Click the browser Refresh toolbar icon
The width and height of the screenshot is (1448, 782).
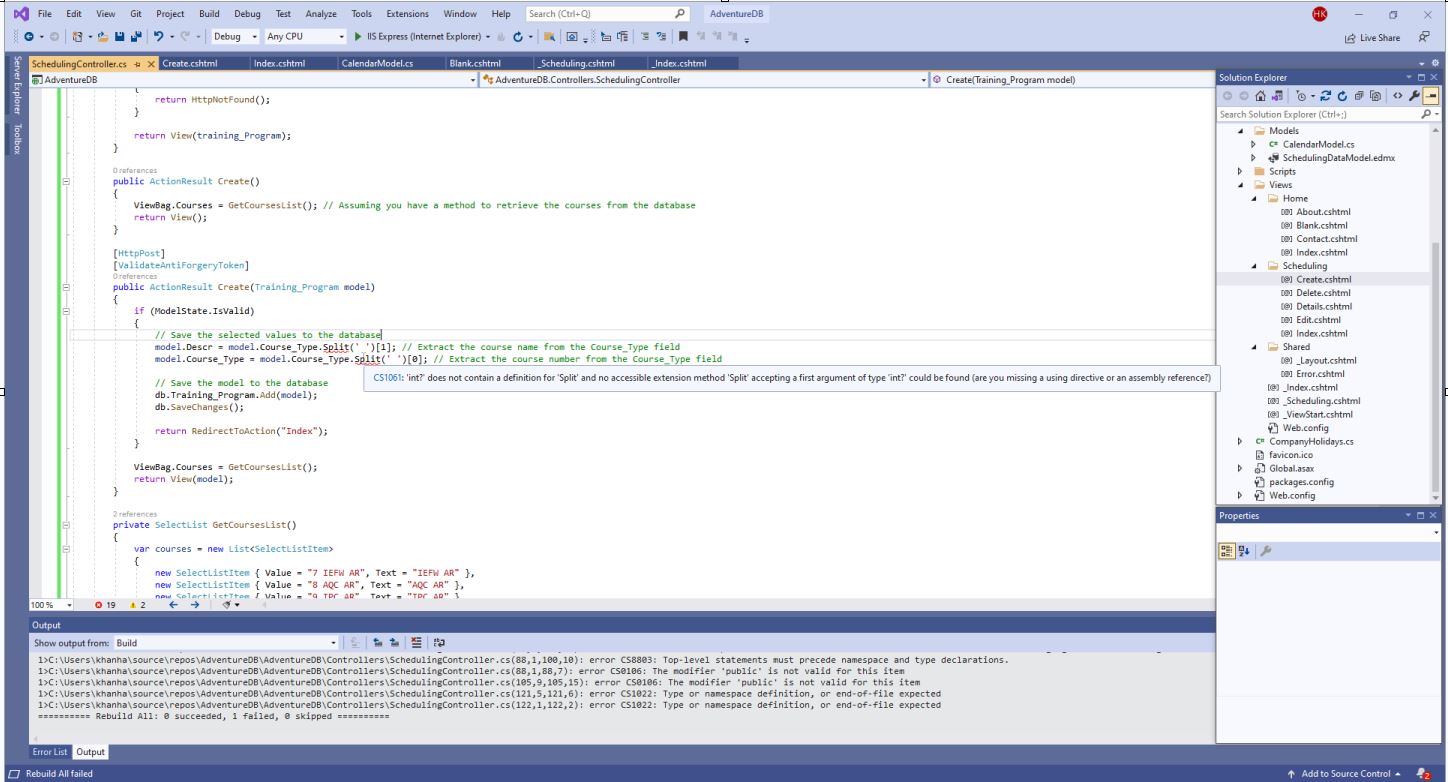[517, 36]
